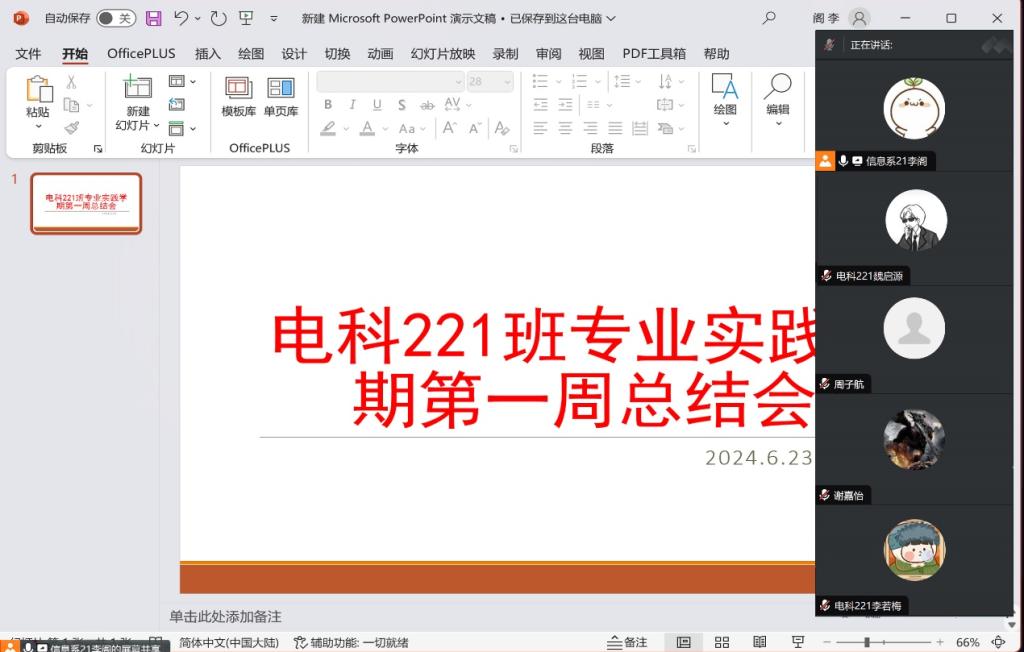Expand the 编辑 editing dropdown
Image resolution: width=1024 pixels, height=652 pixels.
tap(777, 124)
